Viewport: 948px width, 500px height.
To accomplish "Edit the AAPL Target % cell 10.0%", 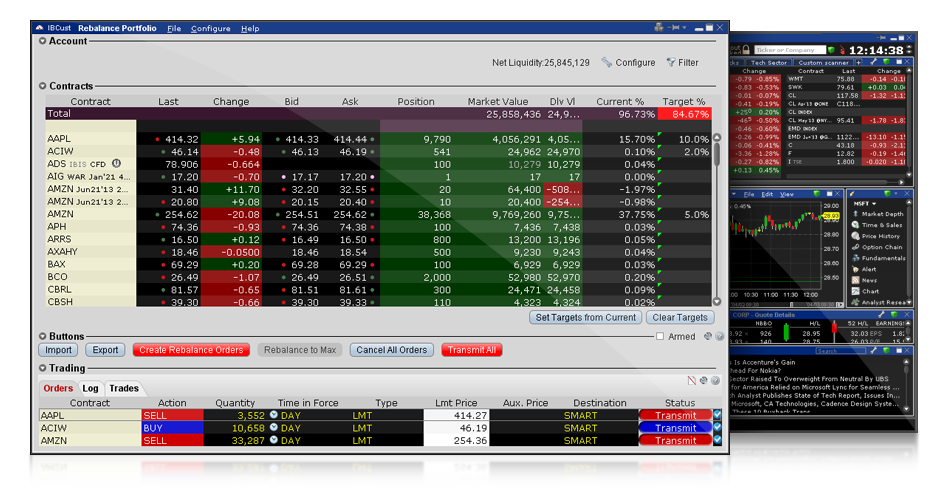I will [x=687, y=139].
